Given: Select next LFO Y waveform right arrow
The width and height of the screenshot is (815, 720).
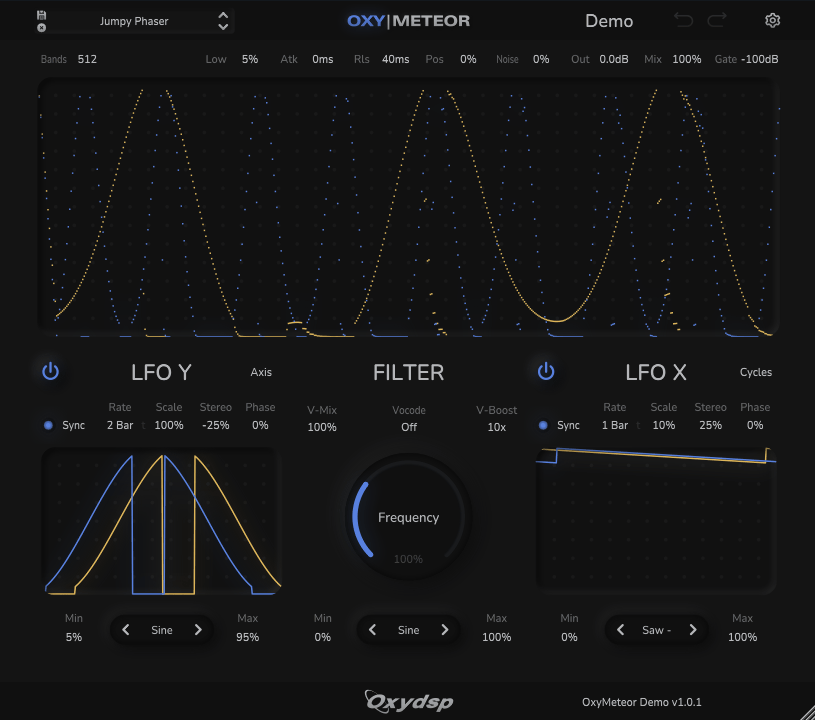Looking at the screenshot, I should coord(198,630).
